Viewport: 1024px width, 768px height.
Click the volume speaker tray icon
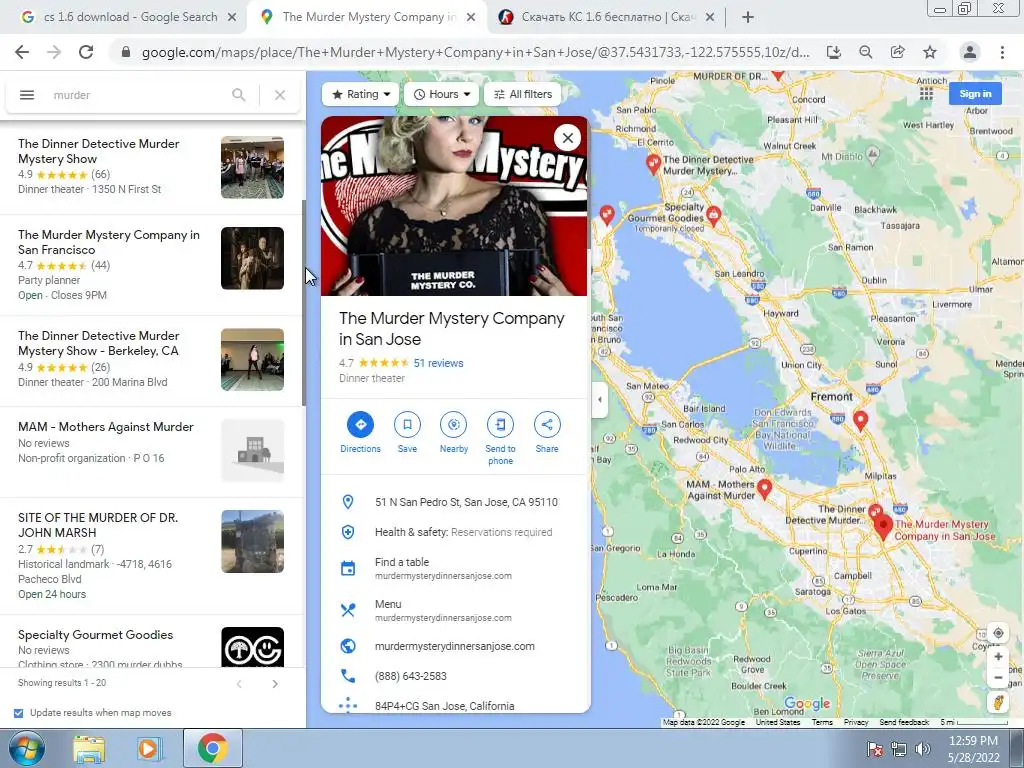point(922,749)
